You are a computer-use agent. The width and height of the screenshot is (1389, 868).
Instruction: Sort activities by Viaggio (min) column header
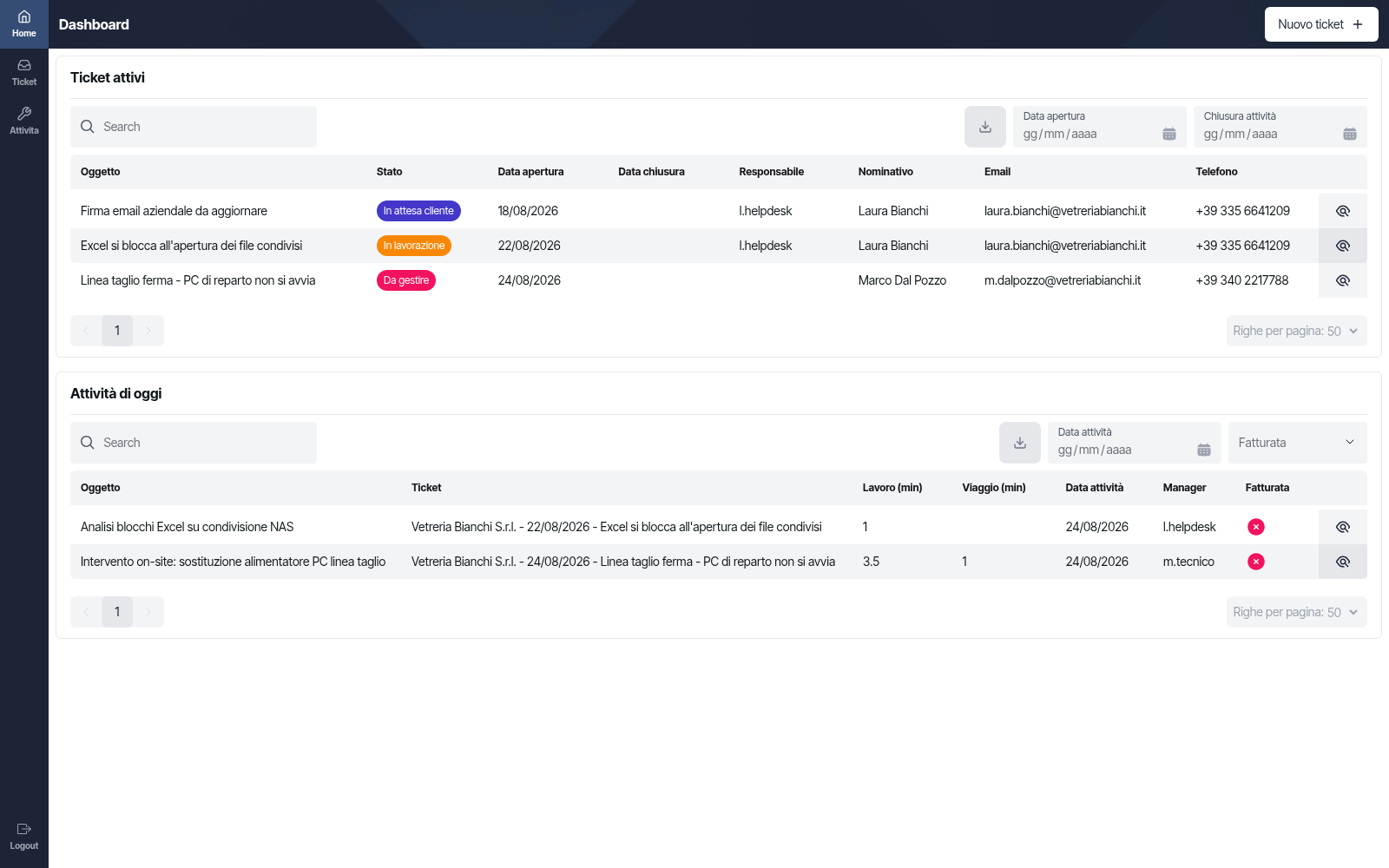click(994, 488)
